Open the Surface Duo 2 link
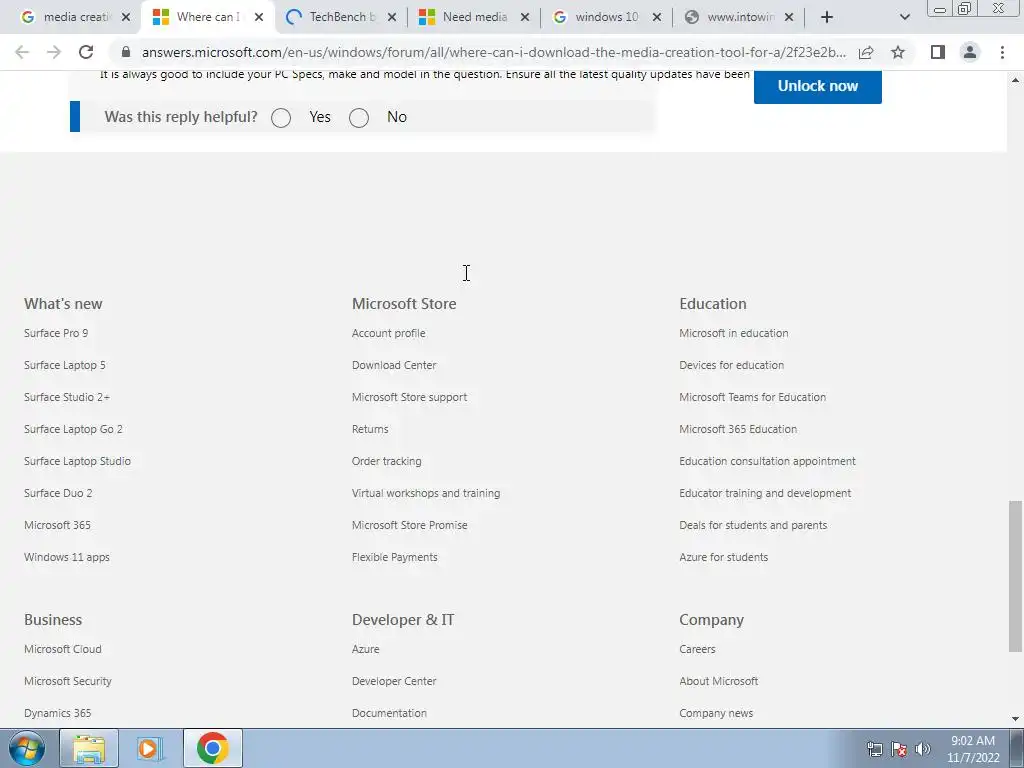1024x768 pixels. click(58, 493)
